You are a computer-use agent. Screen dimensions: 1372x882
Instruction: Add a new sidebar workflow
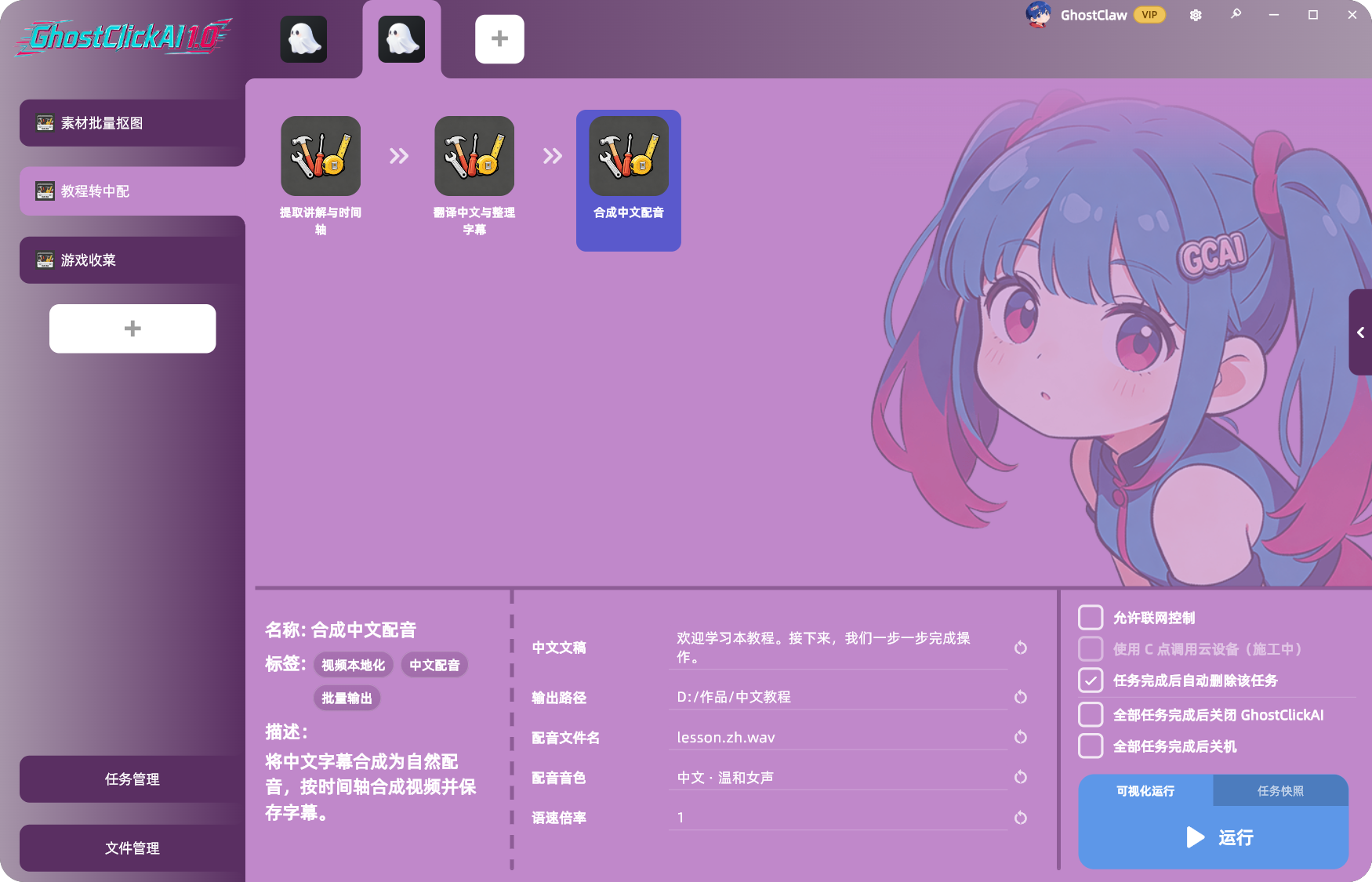coord(132,328)
